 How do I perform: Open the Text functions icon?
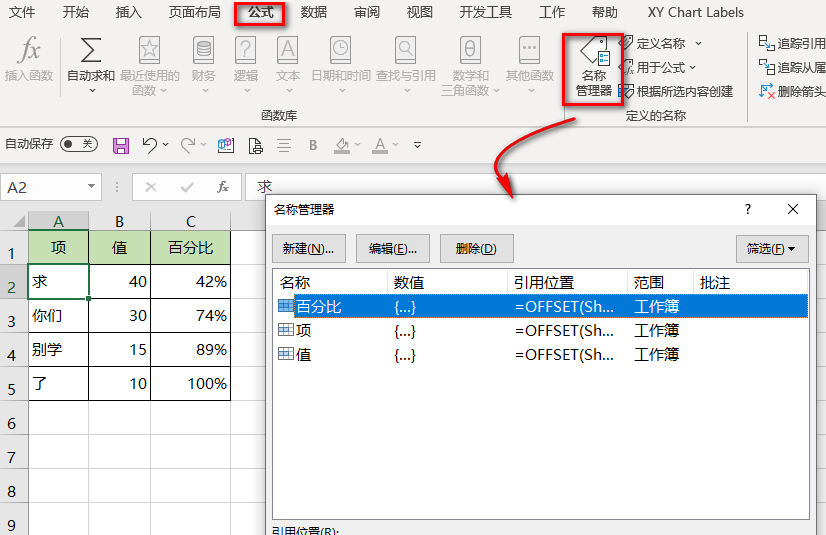pos(288,51)
